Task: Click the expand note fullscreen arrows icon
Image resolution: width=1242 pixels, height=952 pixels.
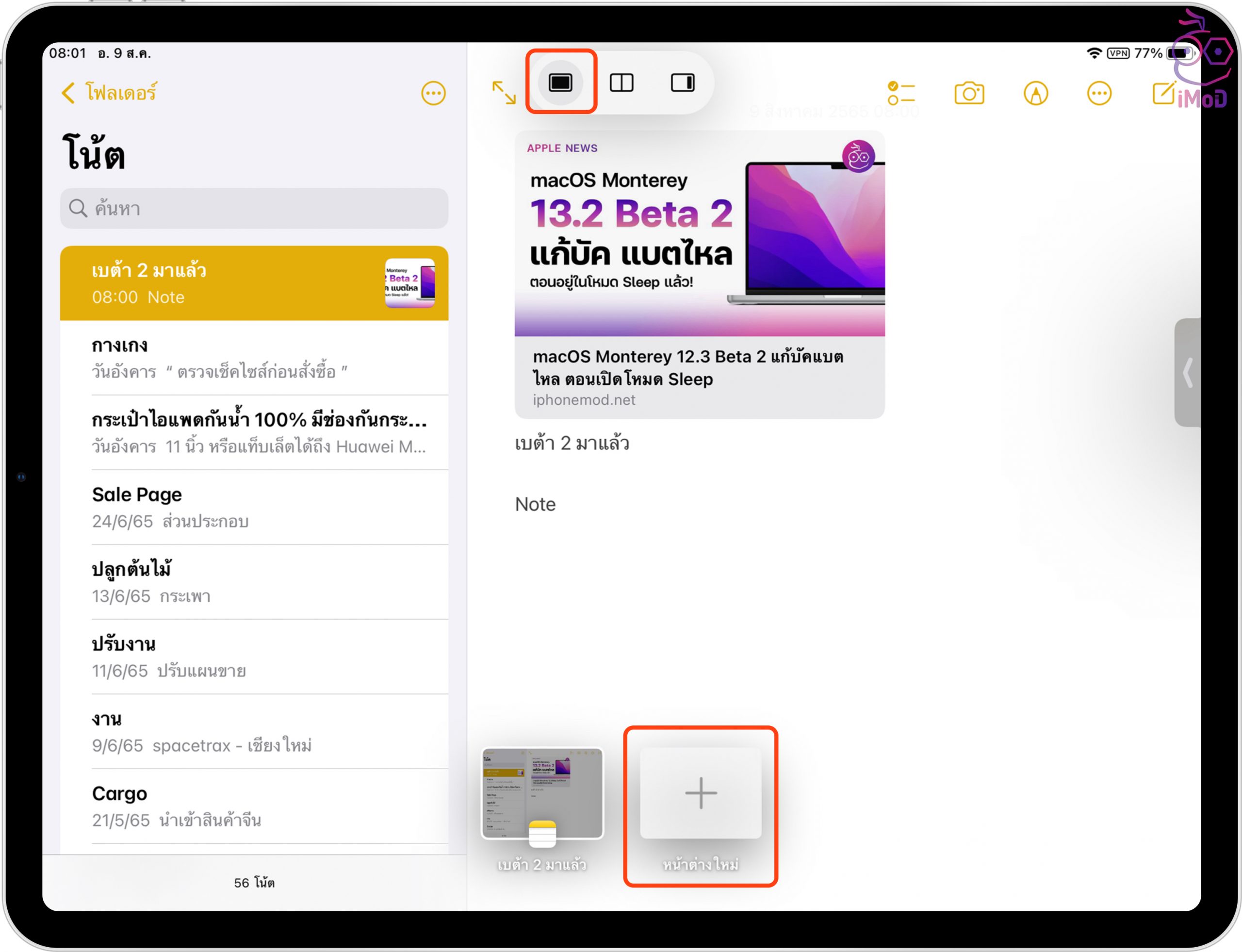Action: pyautogui.click(x=503, y=92)
